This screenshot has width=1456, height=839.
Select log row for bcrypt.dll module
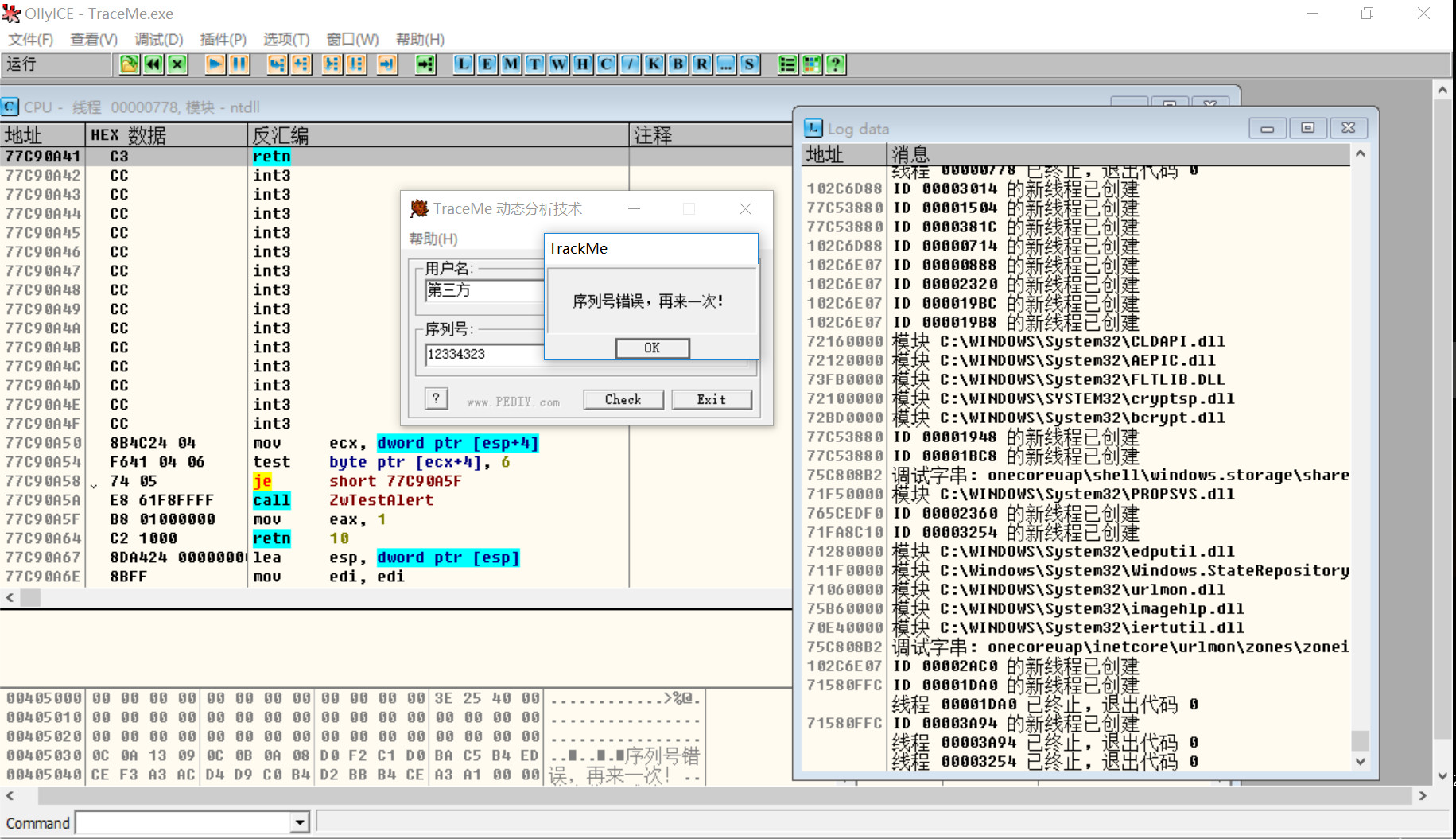(1076, 418)
